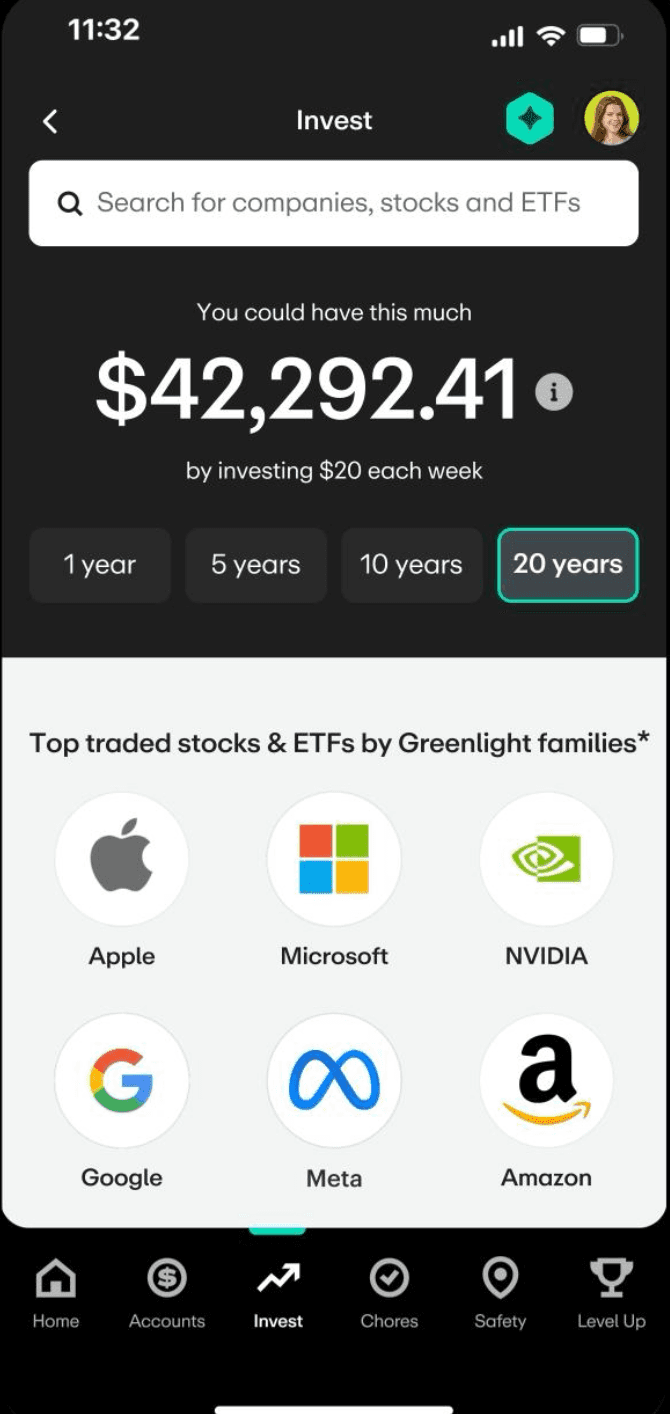
Task: Open the Level Up tab
Action: click(611, 1292)
